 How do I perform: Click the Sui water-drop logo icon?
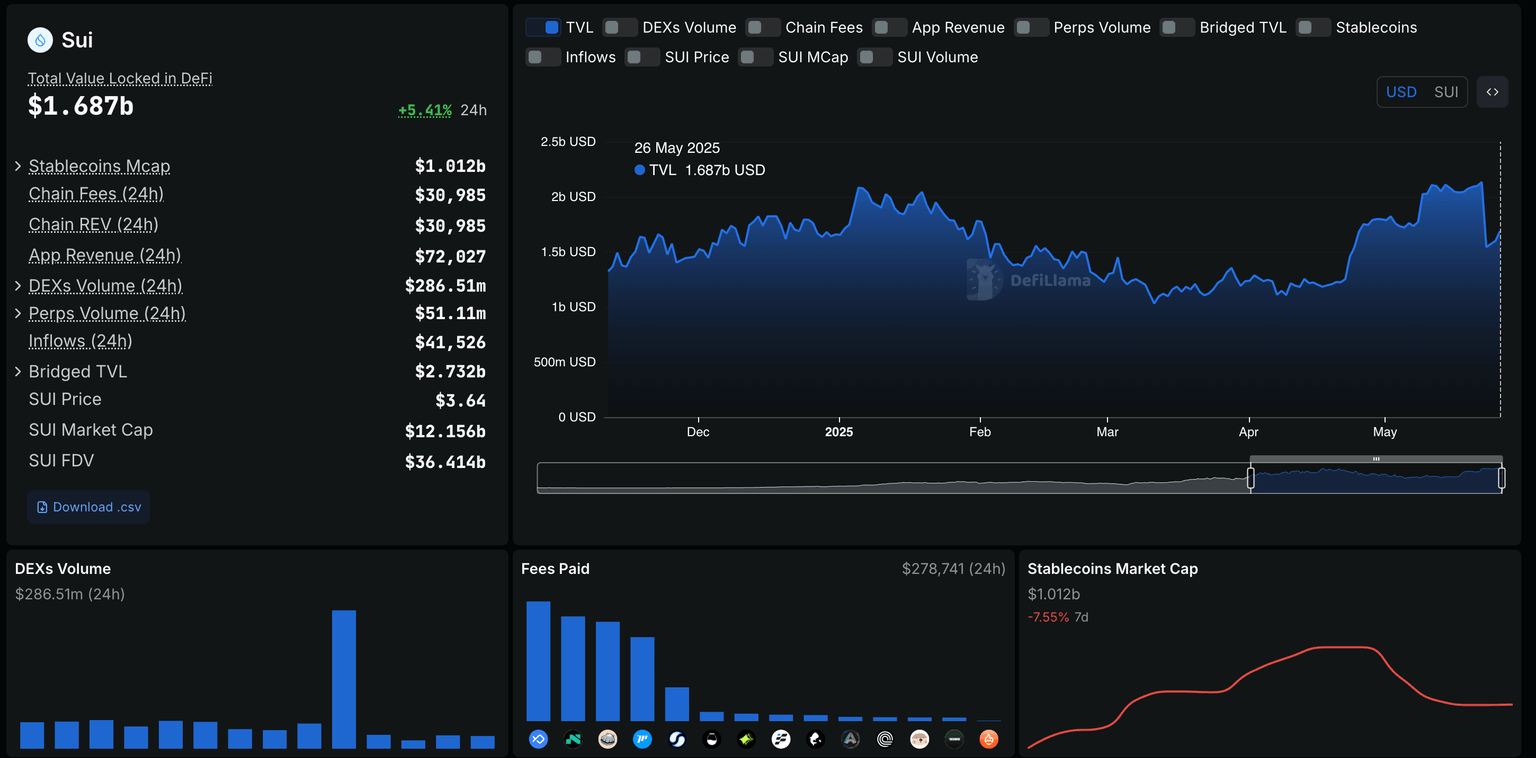click(40, 40)
